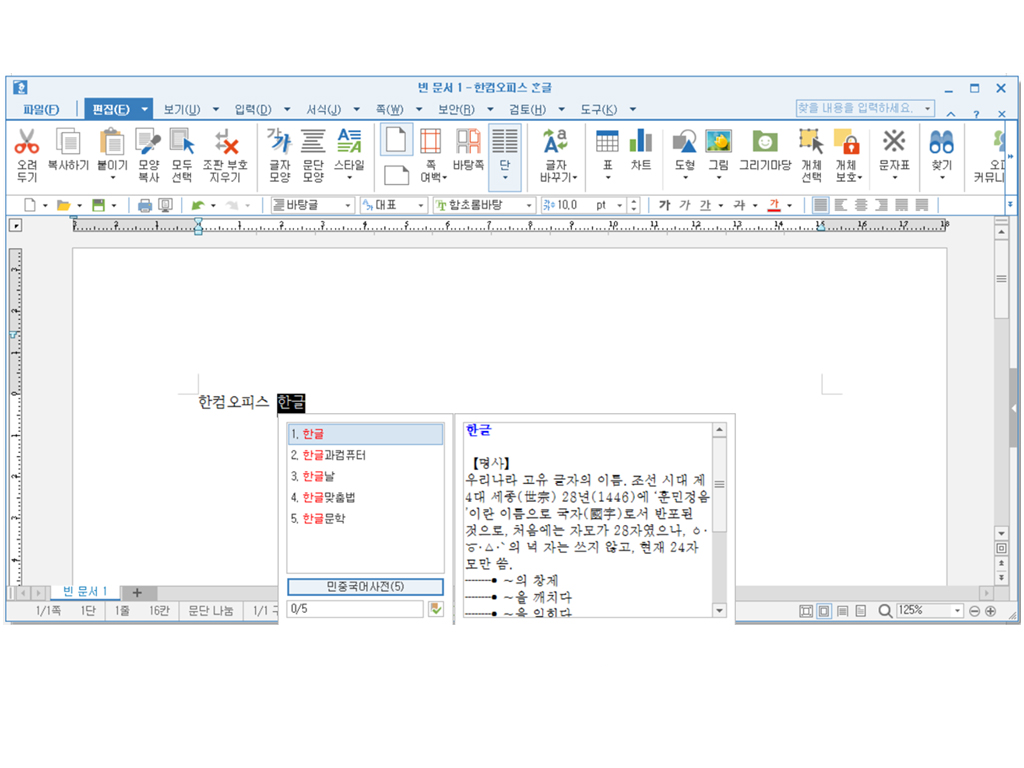Toggle strikethrough 가 formatting
Viewport: 1024px width, 768px height.
pyautogui.click(x=739, y=205)
